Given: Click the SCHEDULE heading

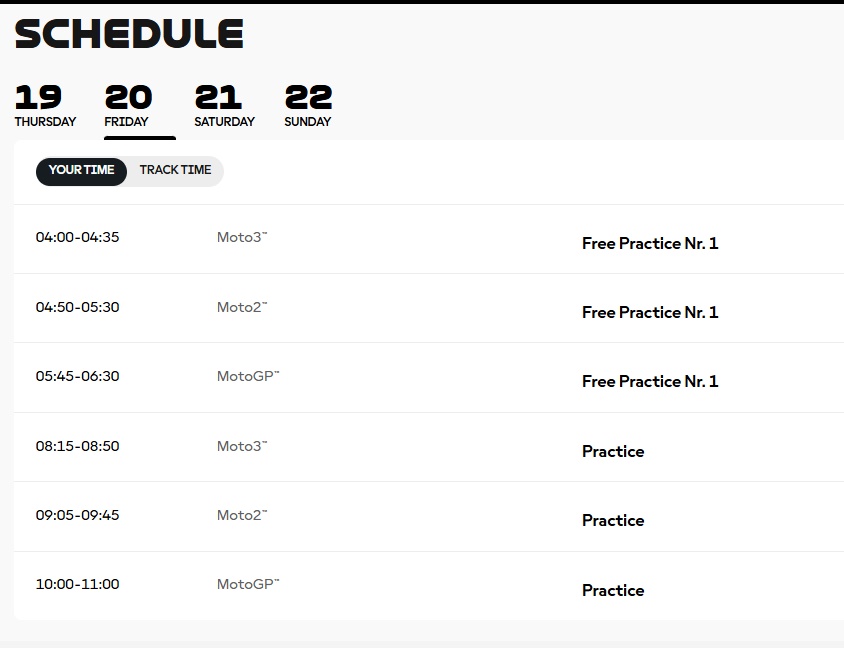Looking at the screenshot, I should 129,35.
